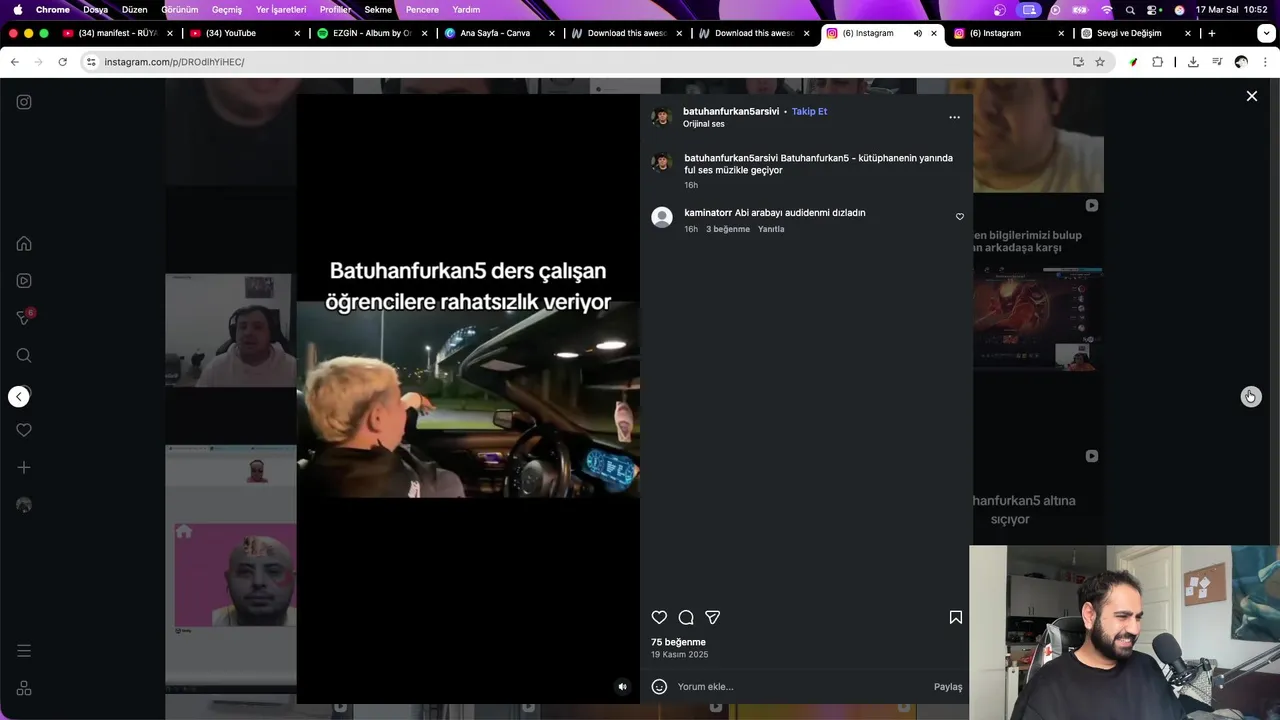Save the post with bookmark icon
The height and width of the screenshot is (720, 1280).
[x=955, y=618]
